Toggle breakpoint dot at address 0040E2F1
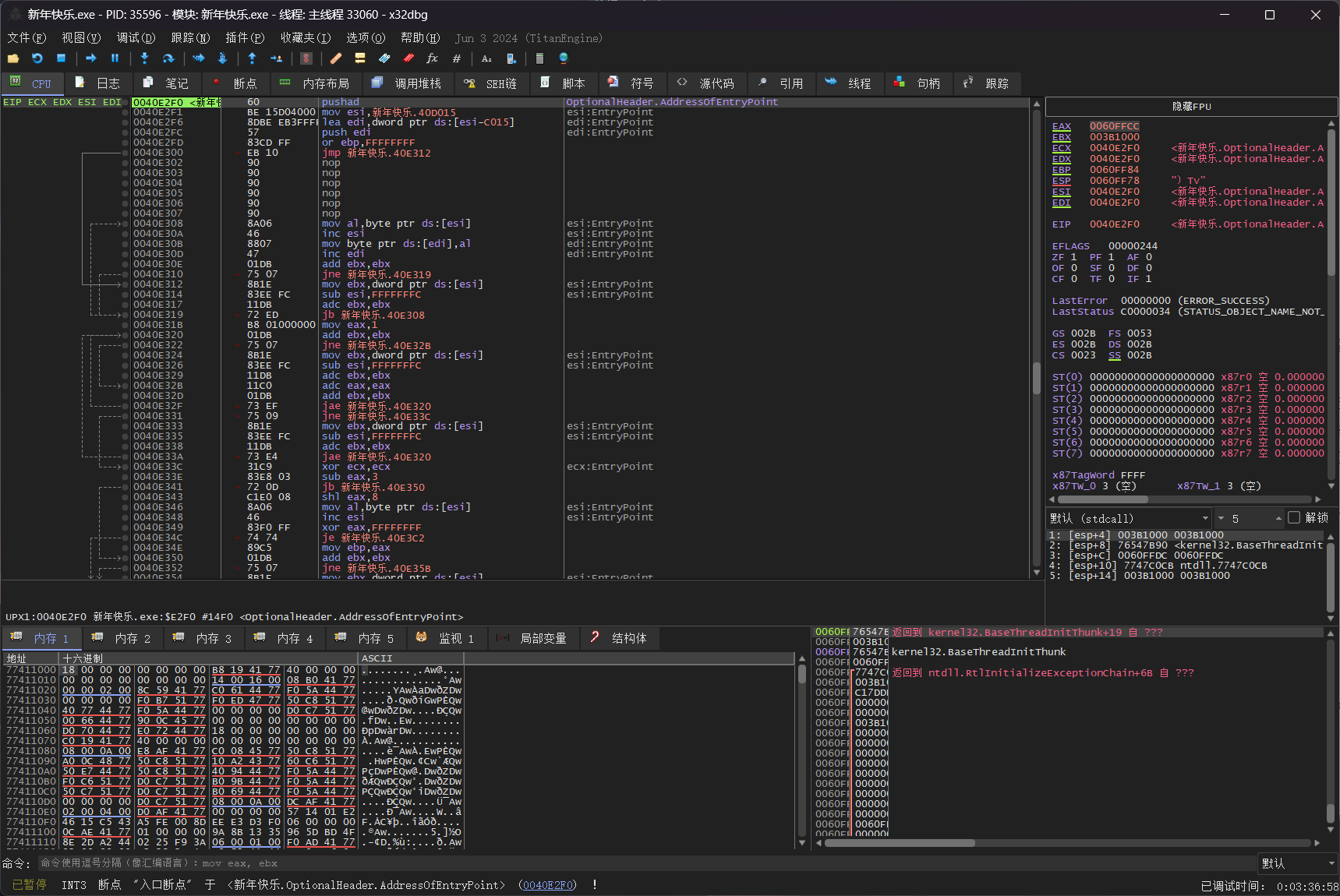 coord(125,112)
